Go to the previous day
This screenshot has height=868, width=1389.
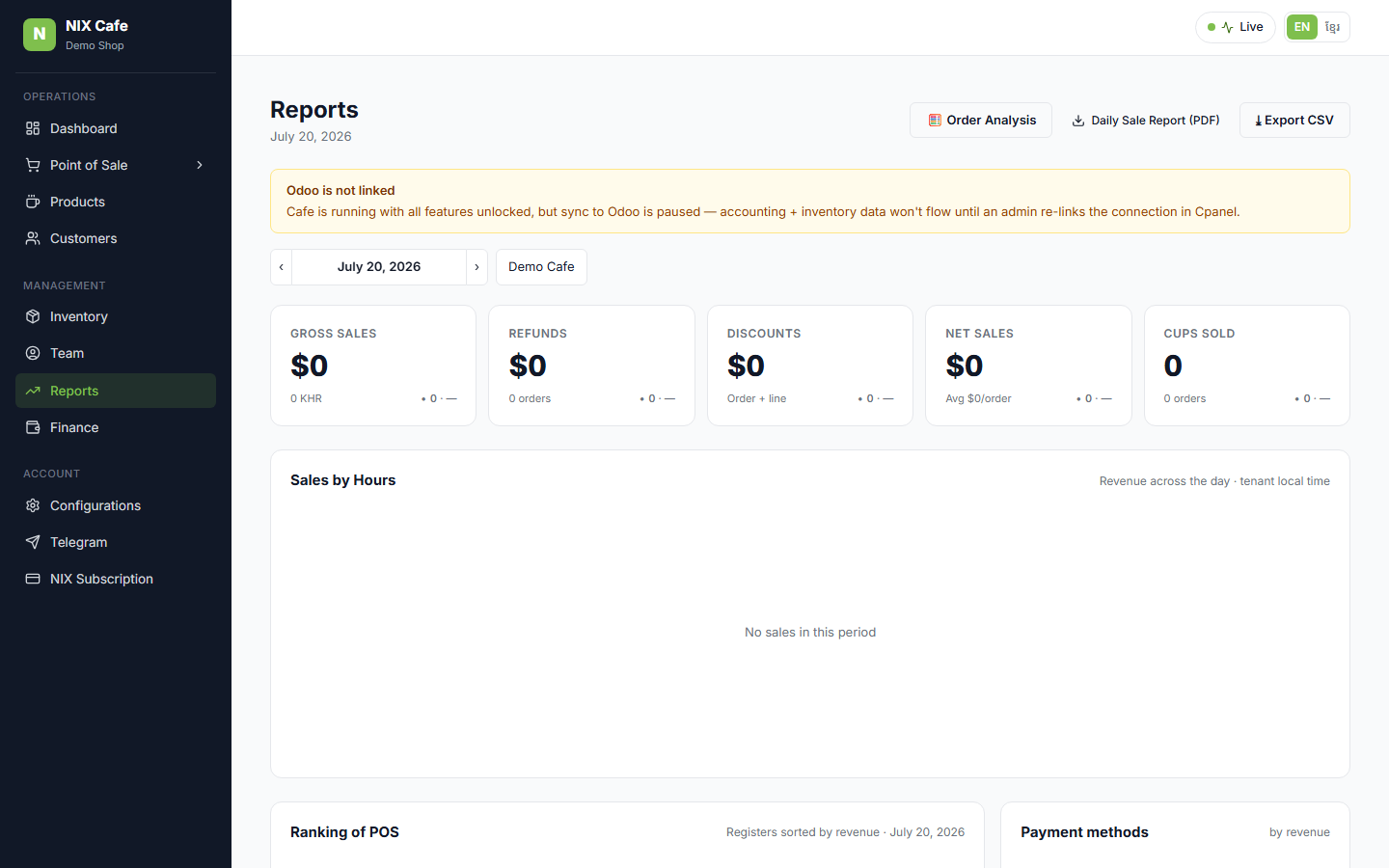281,267
